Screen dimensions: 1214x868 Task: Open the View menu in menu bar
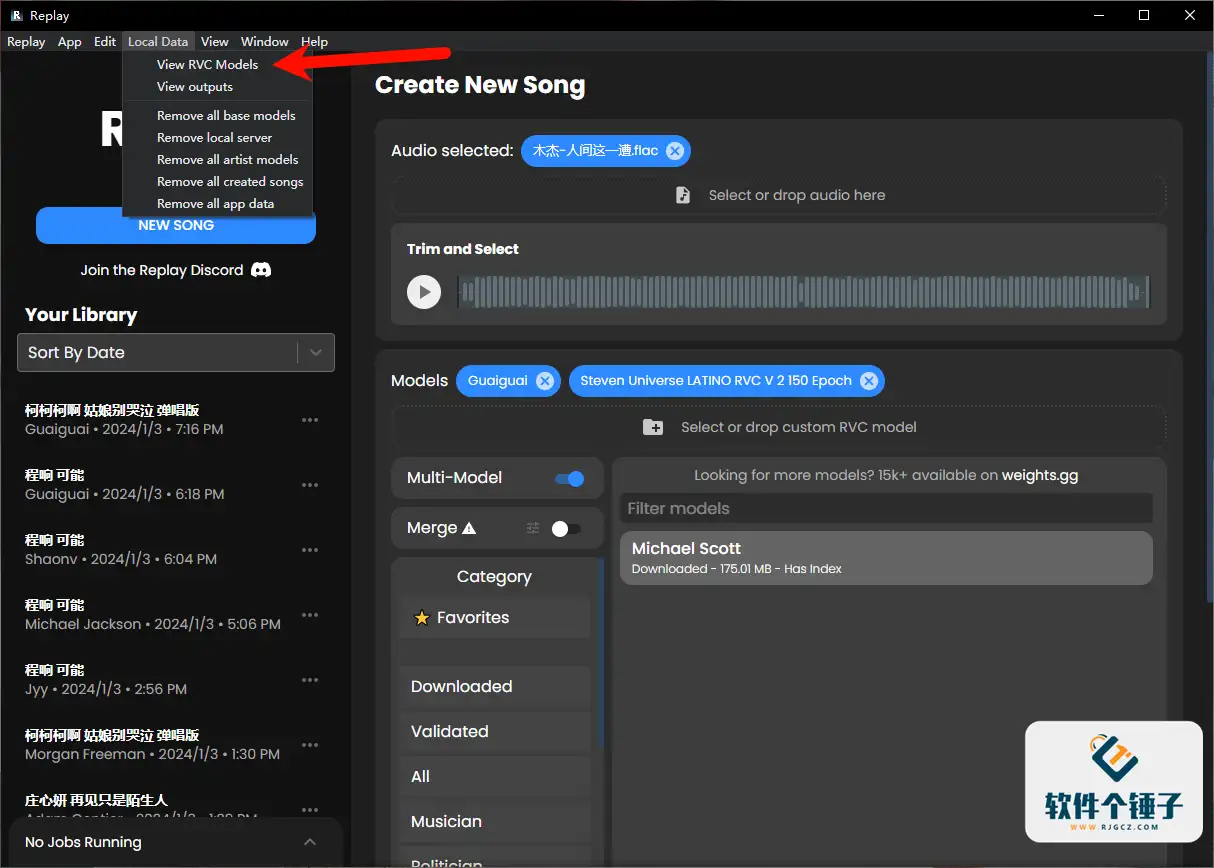(x=214, y=42)
